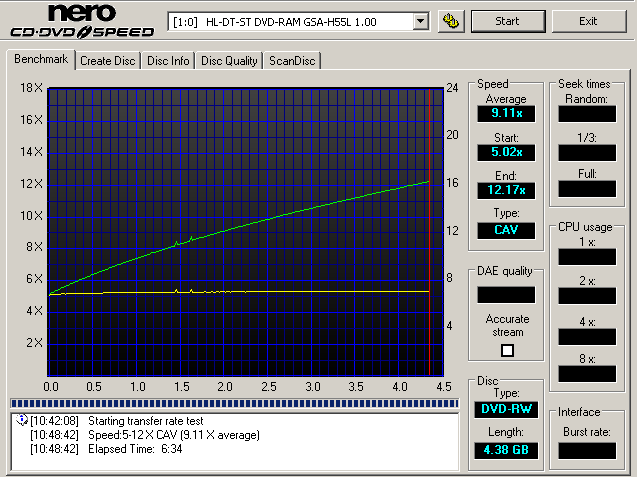Screen dimensions: 637x477
Task: Click the CPU usage 8 x field
Action: (x=587, y=374)
